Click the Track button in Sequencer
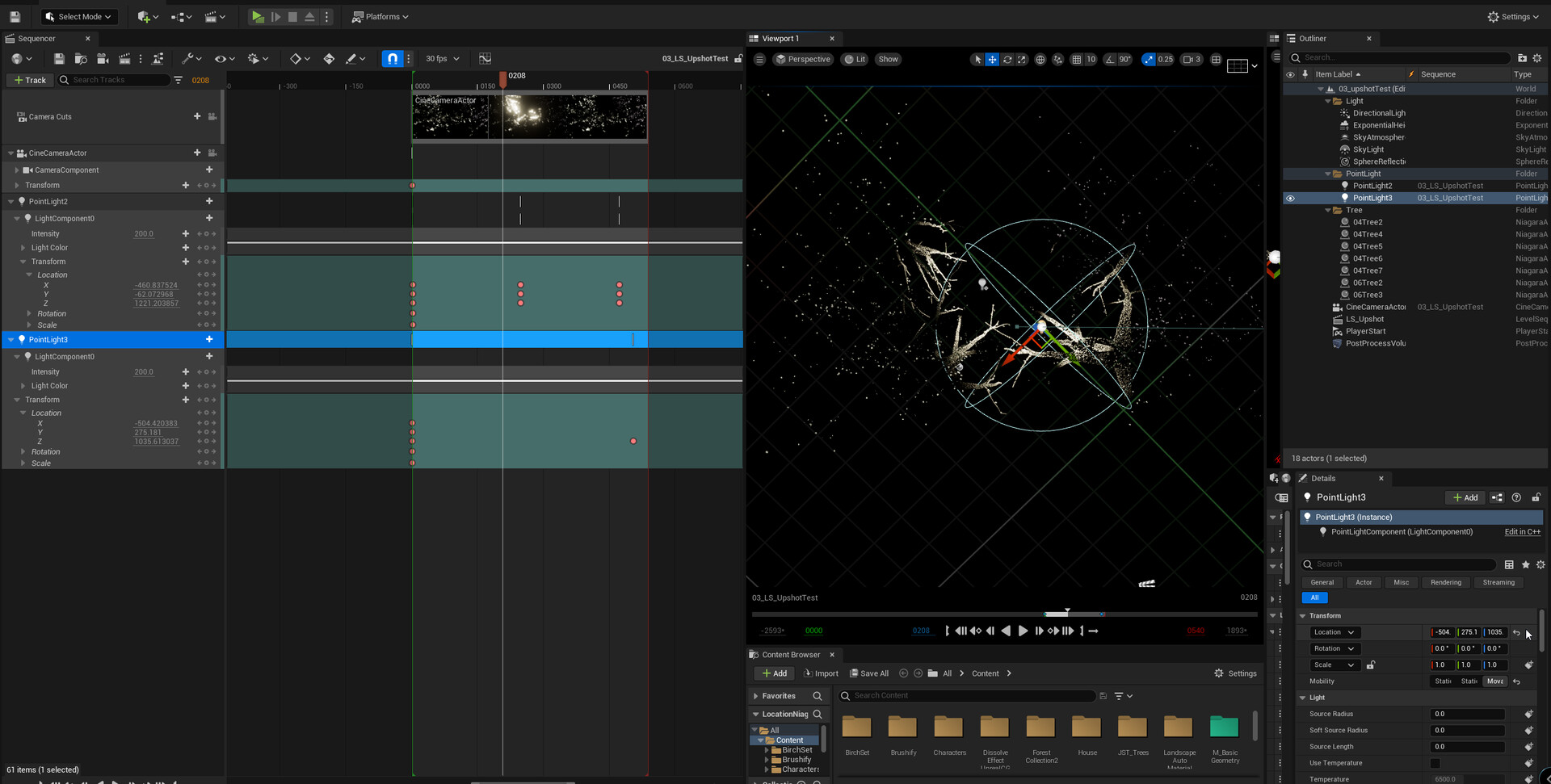The image size is (1551, 784). click(29, 80)
